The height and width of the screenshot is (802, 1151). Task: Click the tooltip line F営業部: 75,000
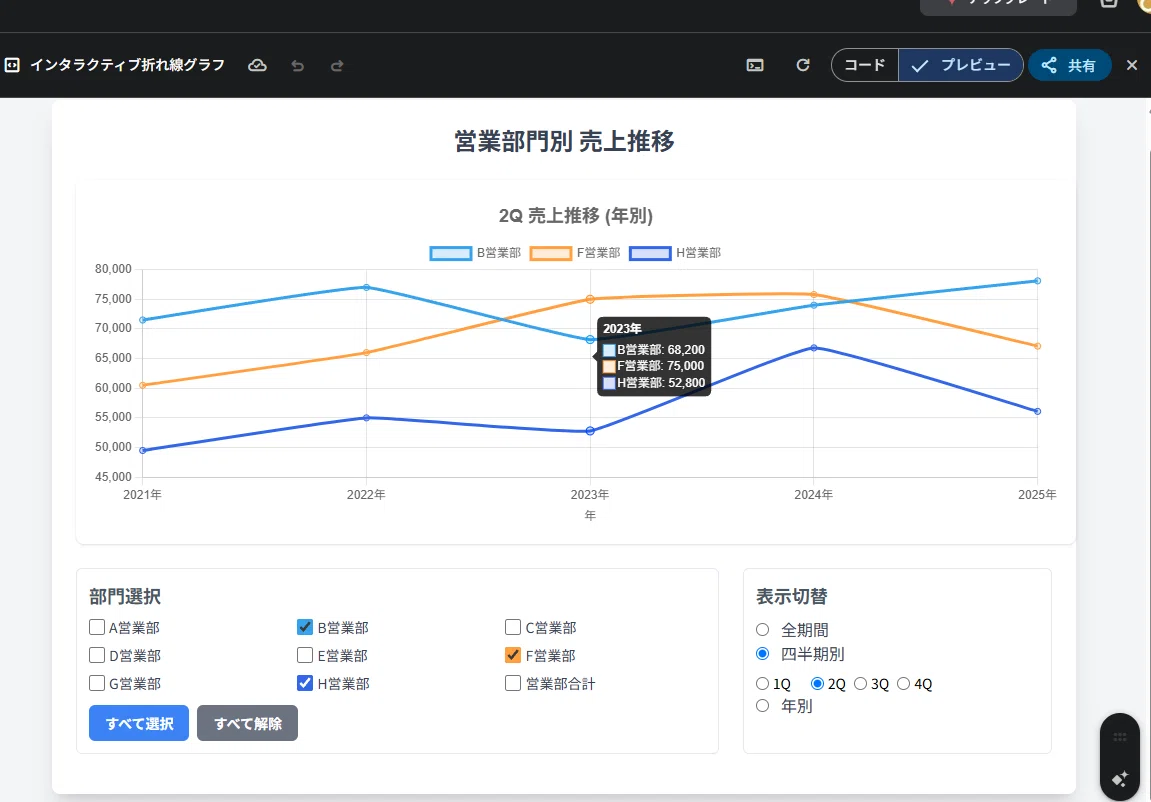pyautogui.click(x=653, y=366)
